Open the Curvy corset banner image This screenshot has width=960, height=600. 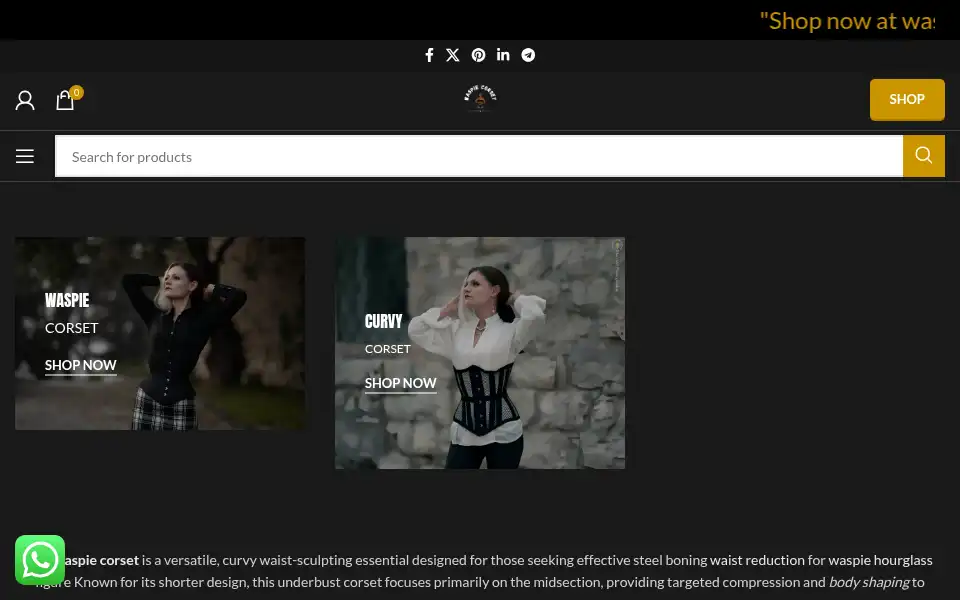click(480, 353)
